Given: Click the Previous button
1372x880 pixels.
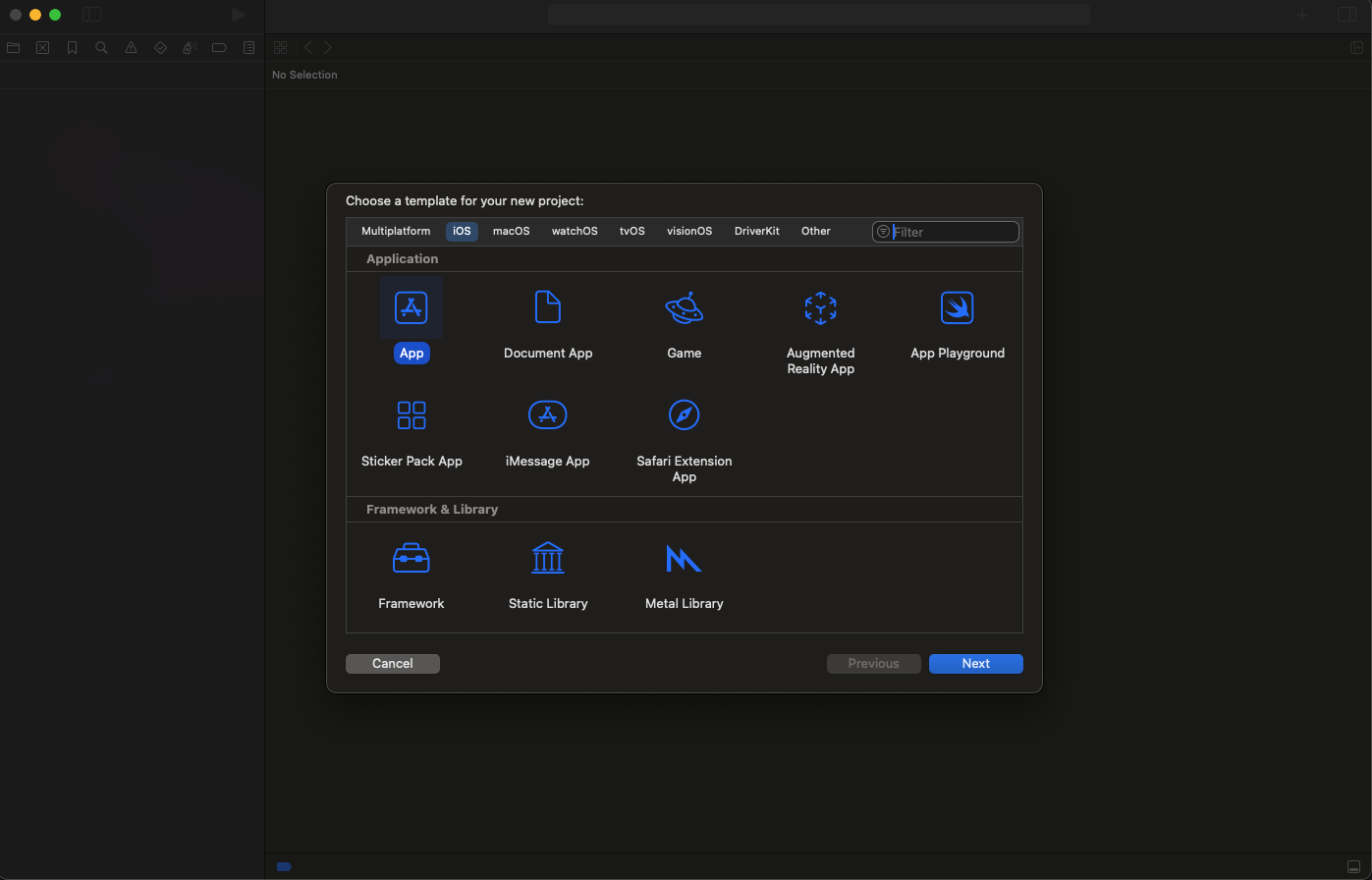Looking at the screenshot, I should point(874,664).
